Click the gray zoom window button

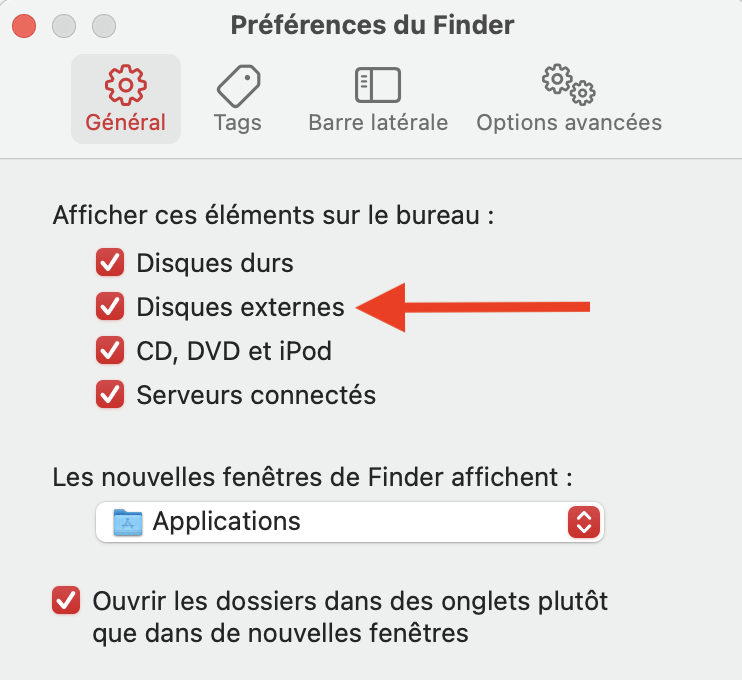[103, 25]
